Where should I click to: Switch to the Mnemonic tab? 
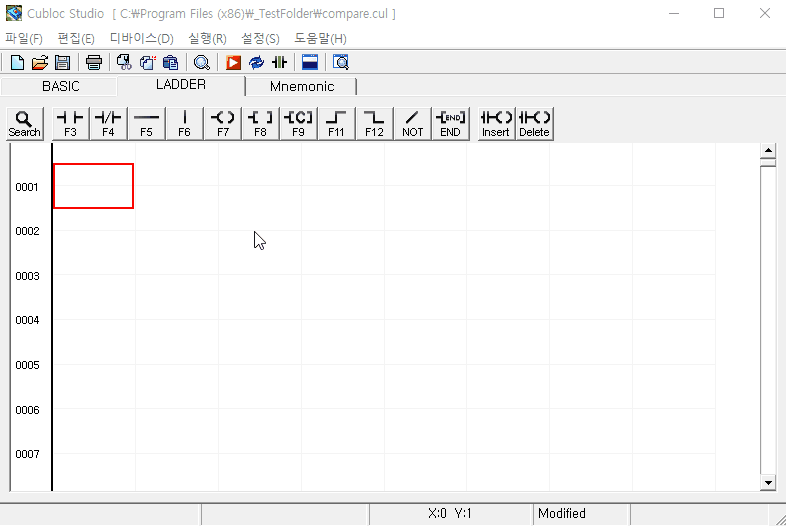302,86
